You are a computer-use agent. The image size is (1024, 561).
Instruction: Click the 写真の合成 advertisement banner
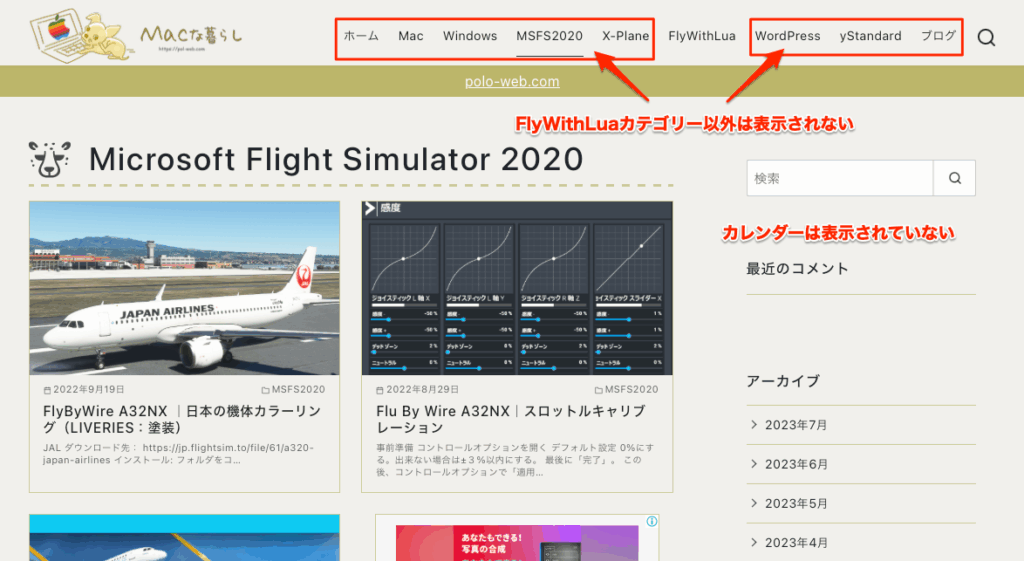[x=517, y=542]
